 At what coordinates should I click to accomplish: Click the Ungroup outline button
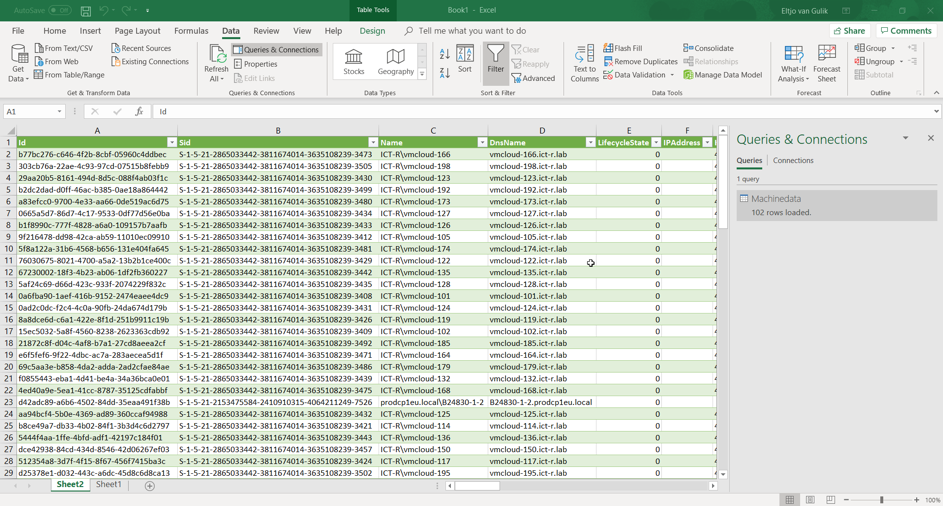[874, 61]
